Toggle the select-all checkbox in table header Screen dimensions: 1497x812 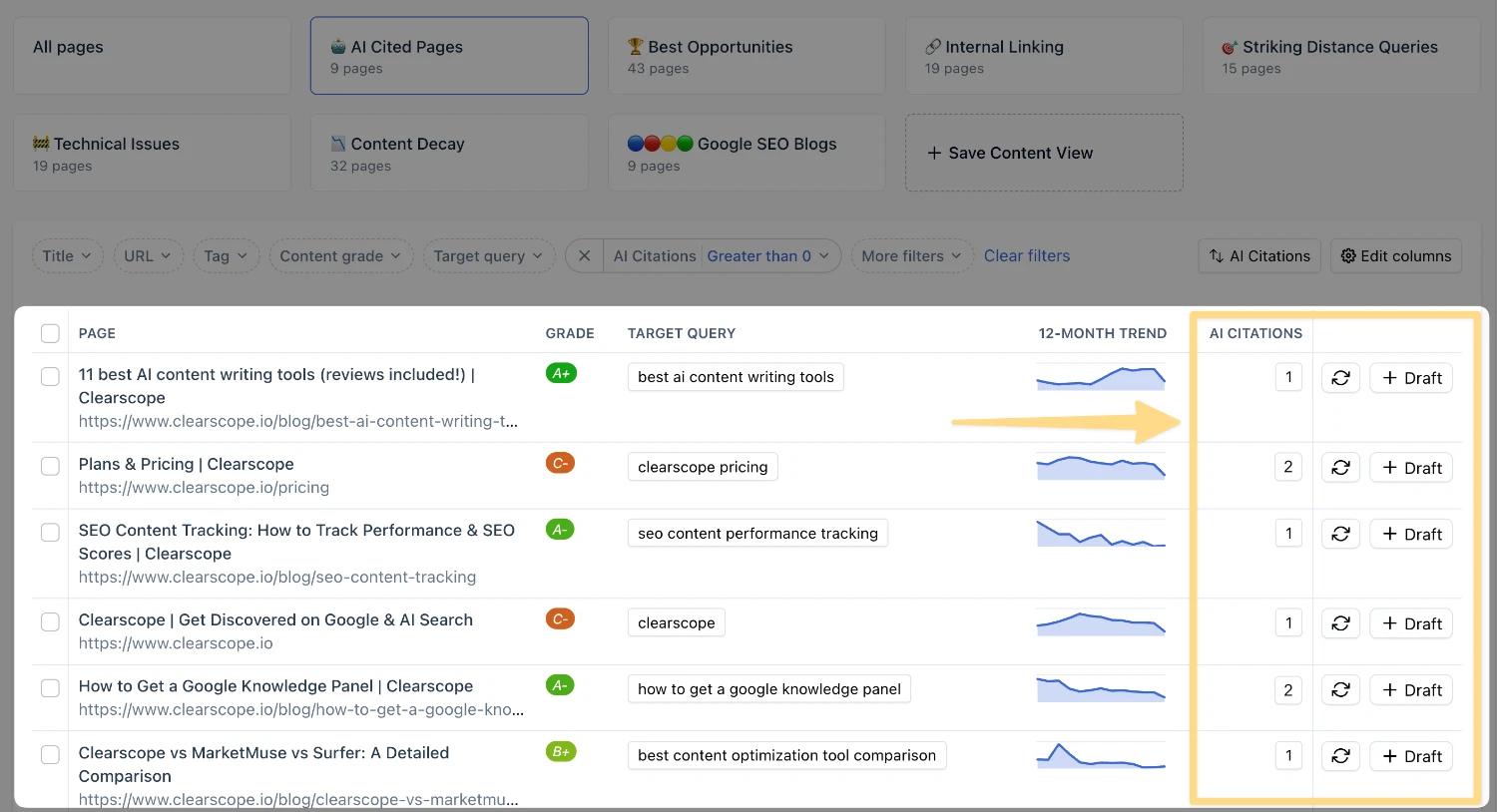point(50,333)
